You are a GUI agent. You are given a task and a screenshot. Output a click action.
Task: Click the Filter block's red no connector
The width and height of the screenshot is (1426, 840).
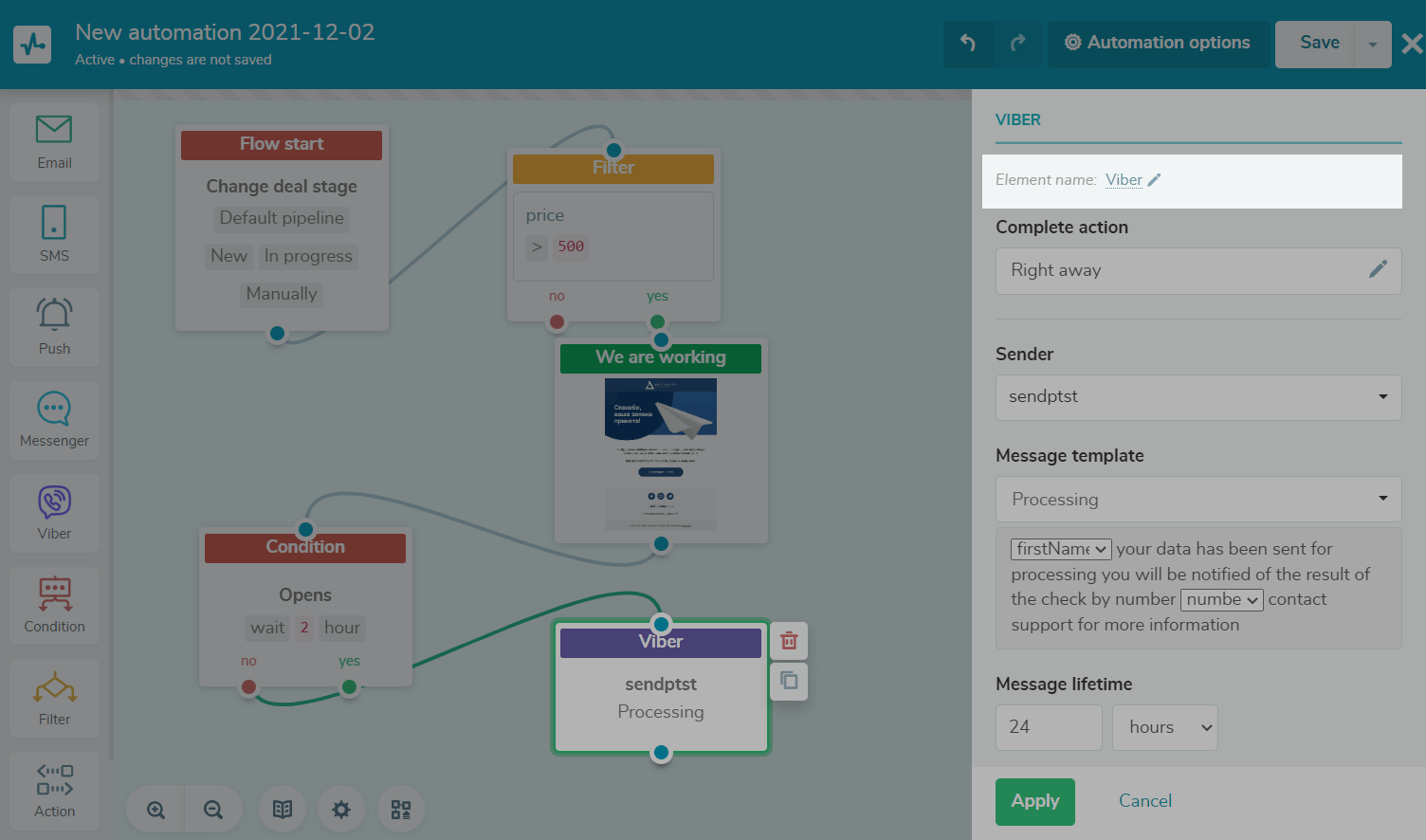click(557, 321)
